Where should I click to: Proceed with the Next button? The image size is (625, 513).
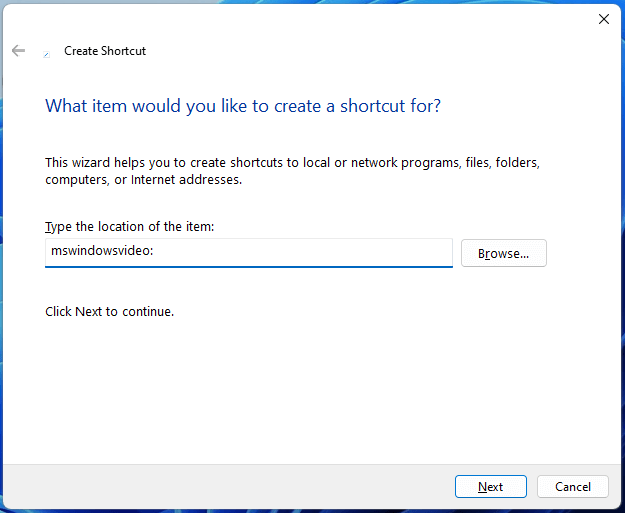tap(491, 486)
